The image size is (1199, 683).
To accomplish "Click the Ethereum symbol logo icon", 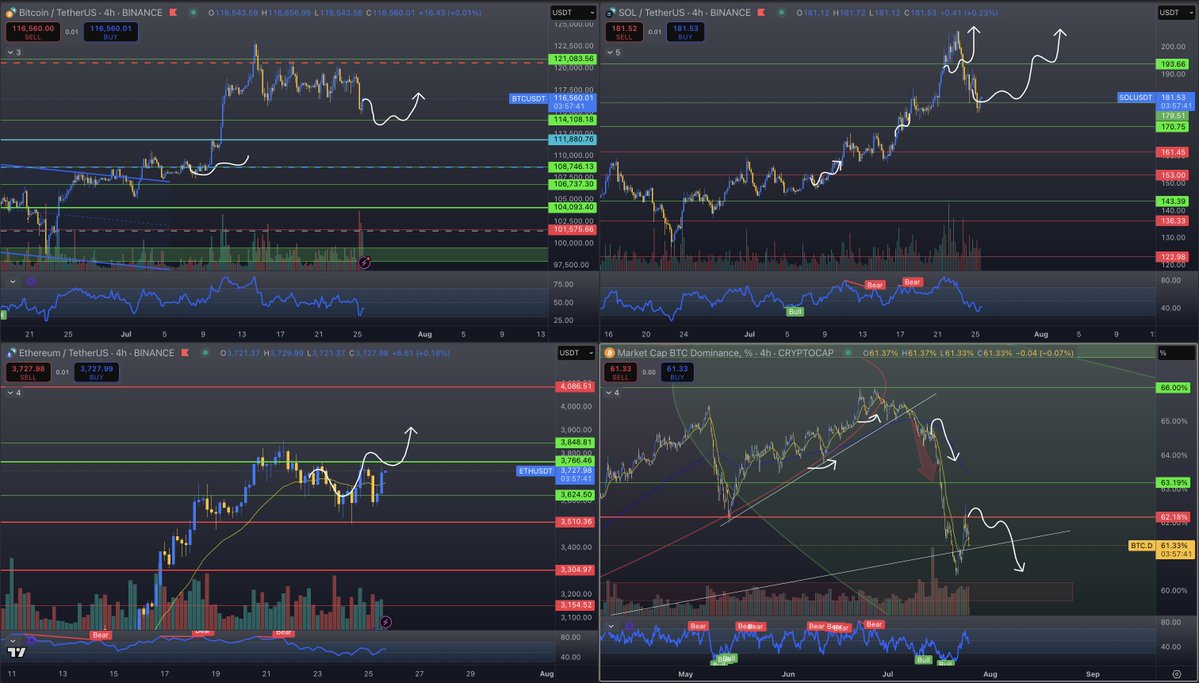I will click(x=11, y=353).
